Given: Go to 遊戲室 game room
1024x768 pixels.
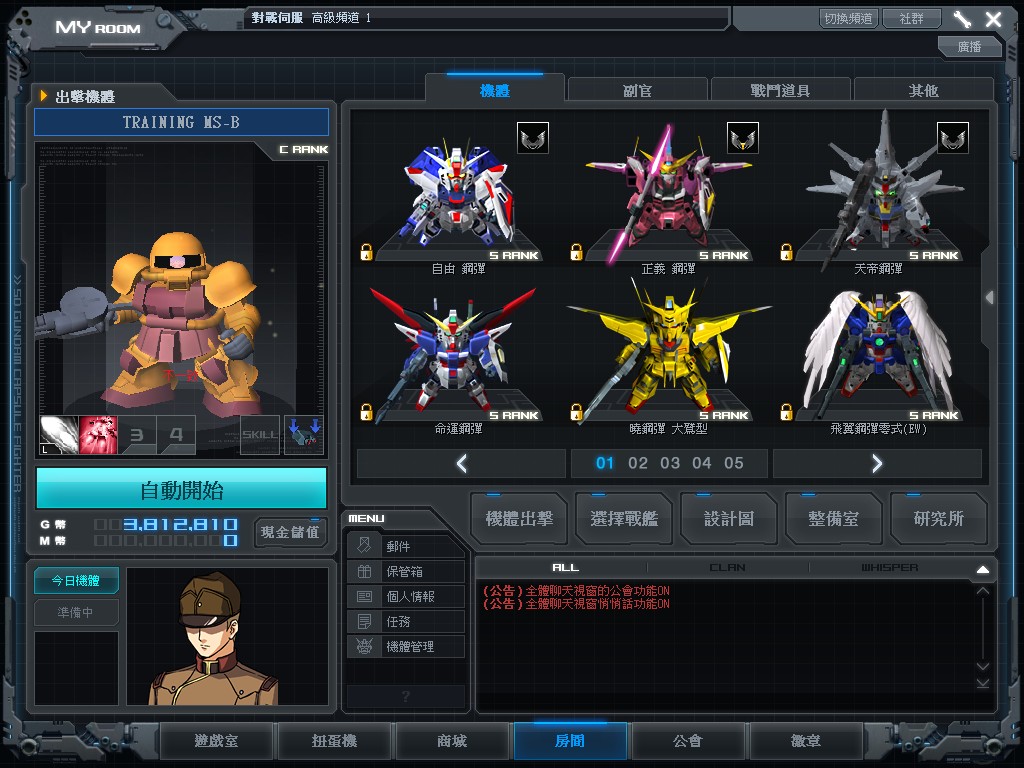Looking at the screenshot, I should (217, 741).
